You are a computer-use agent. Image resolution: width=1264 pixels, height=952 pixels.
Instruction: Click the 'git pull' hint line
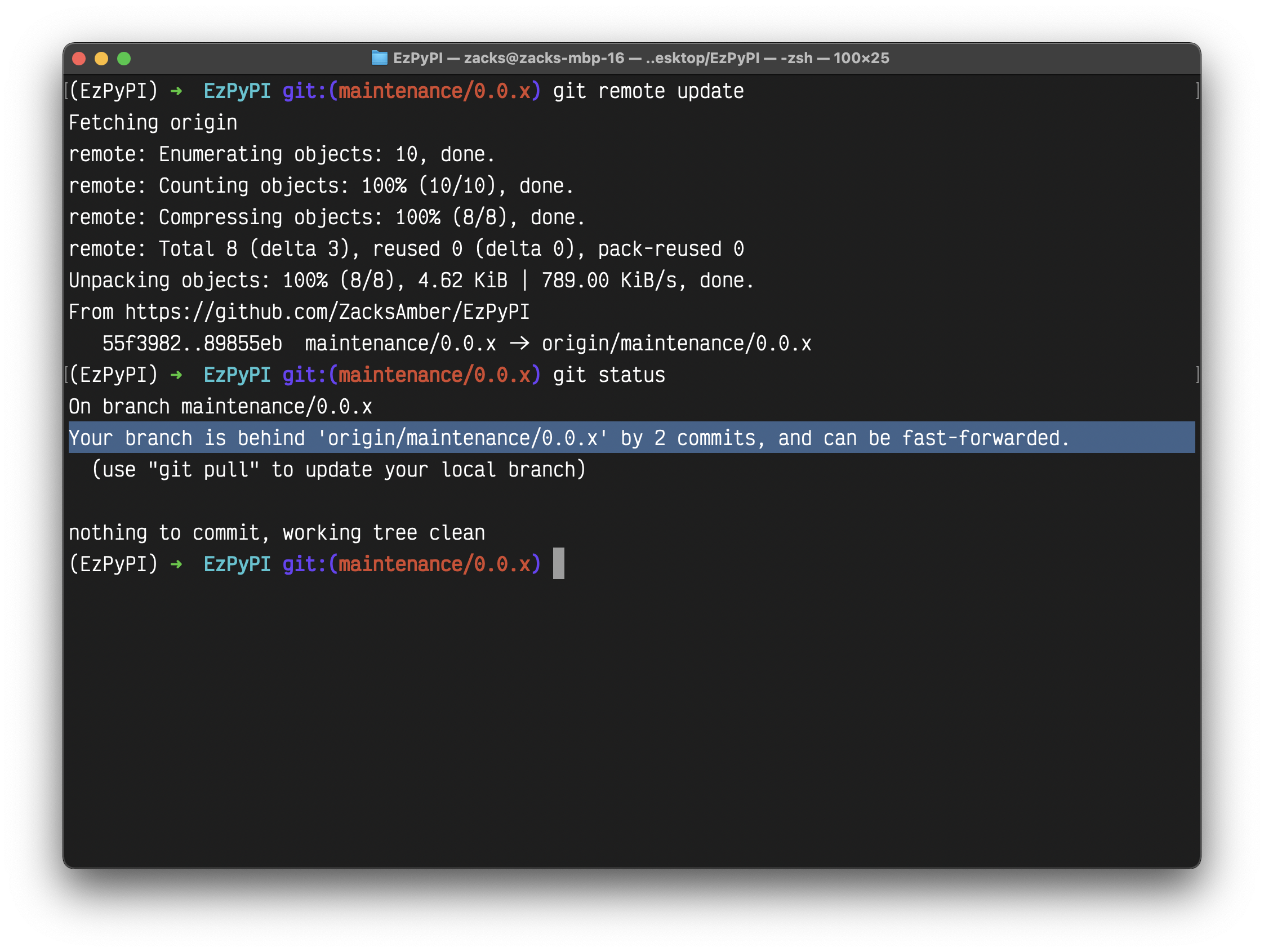(x=339, y=470)
